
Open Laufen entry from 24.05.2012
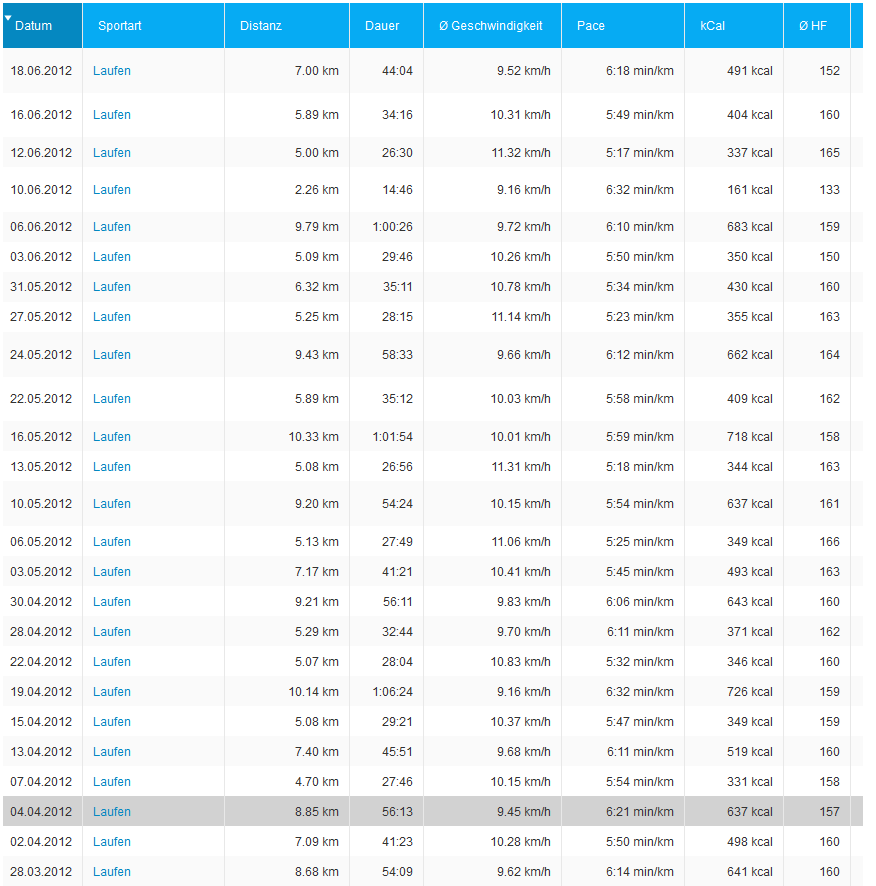[112, 355]
